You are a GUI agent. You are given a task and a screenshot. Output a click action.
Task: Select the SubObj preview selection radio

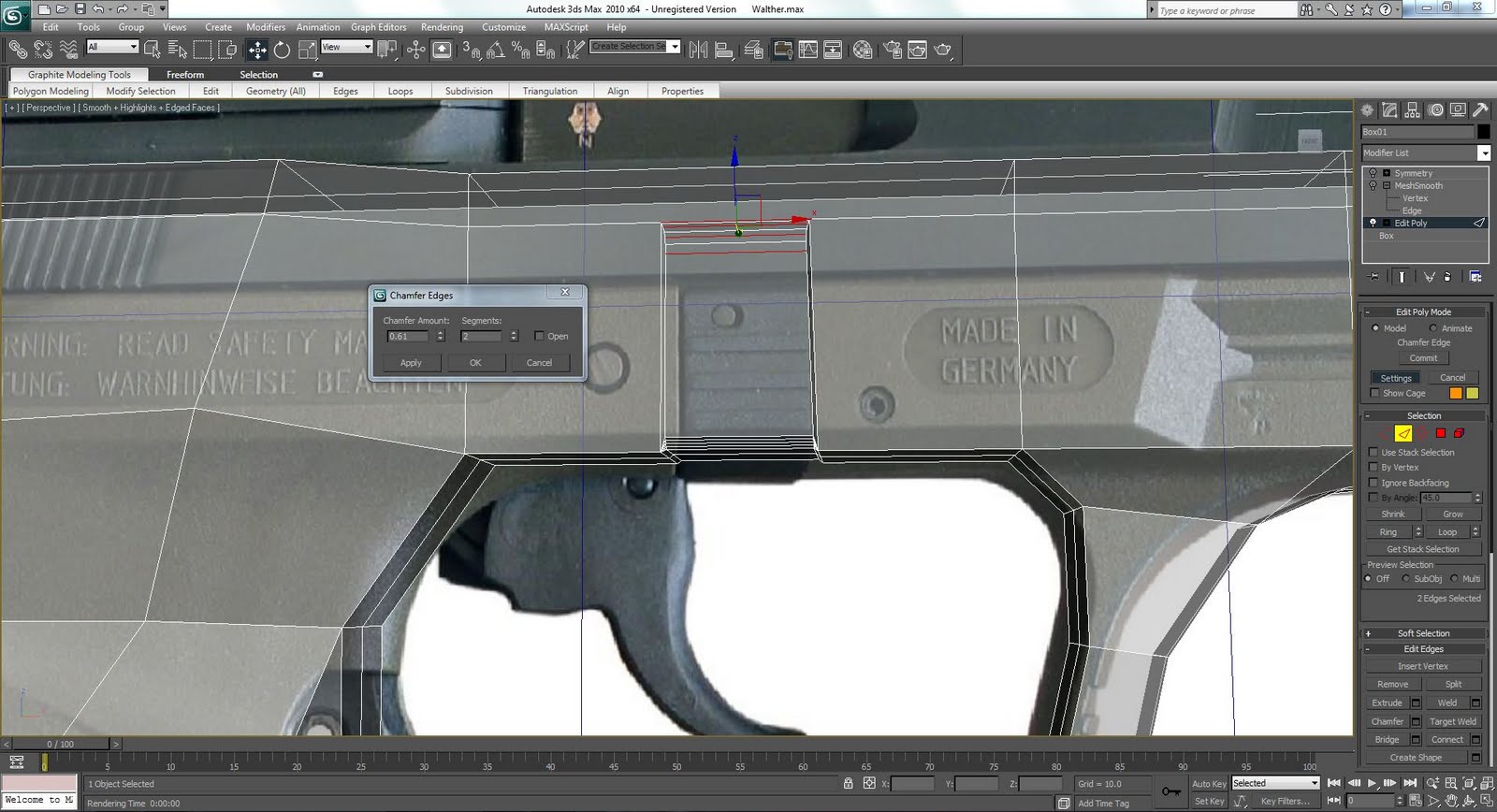coord(1405,579)
